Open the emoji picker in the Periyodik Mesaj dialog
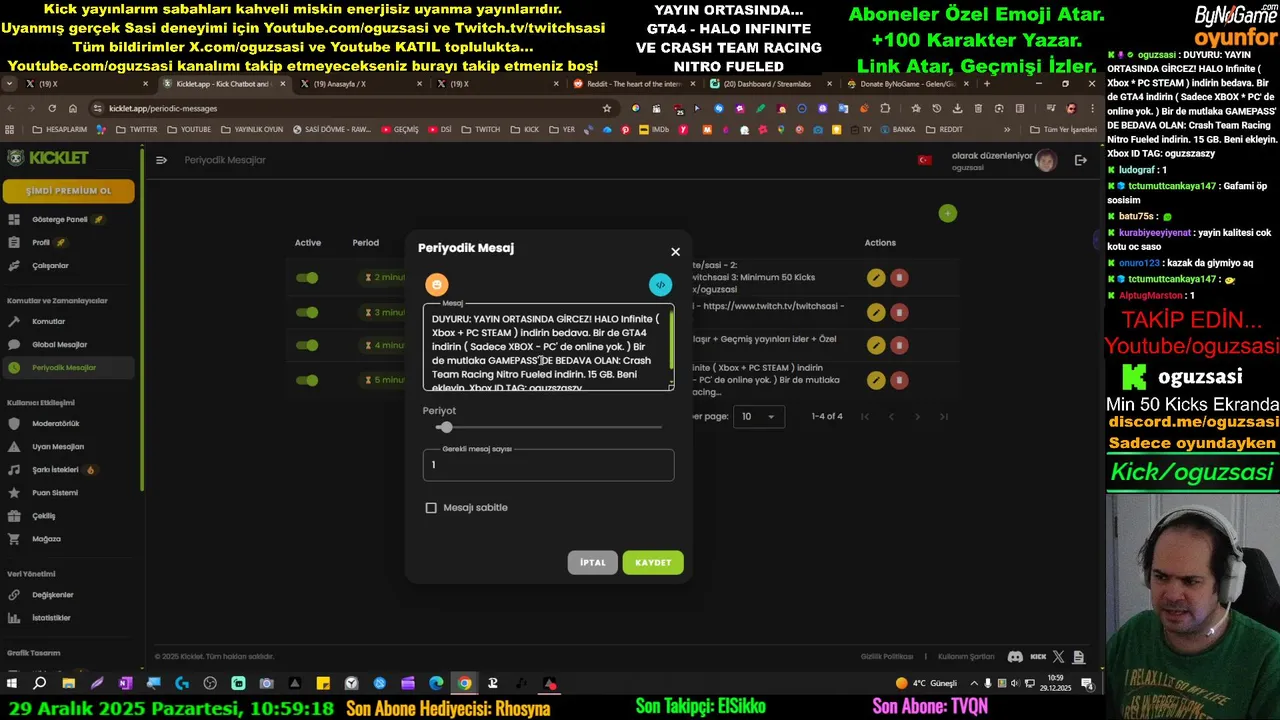The height and width of the screenshot is (720, 1280). [x=437, y=285]
